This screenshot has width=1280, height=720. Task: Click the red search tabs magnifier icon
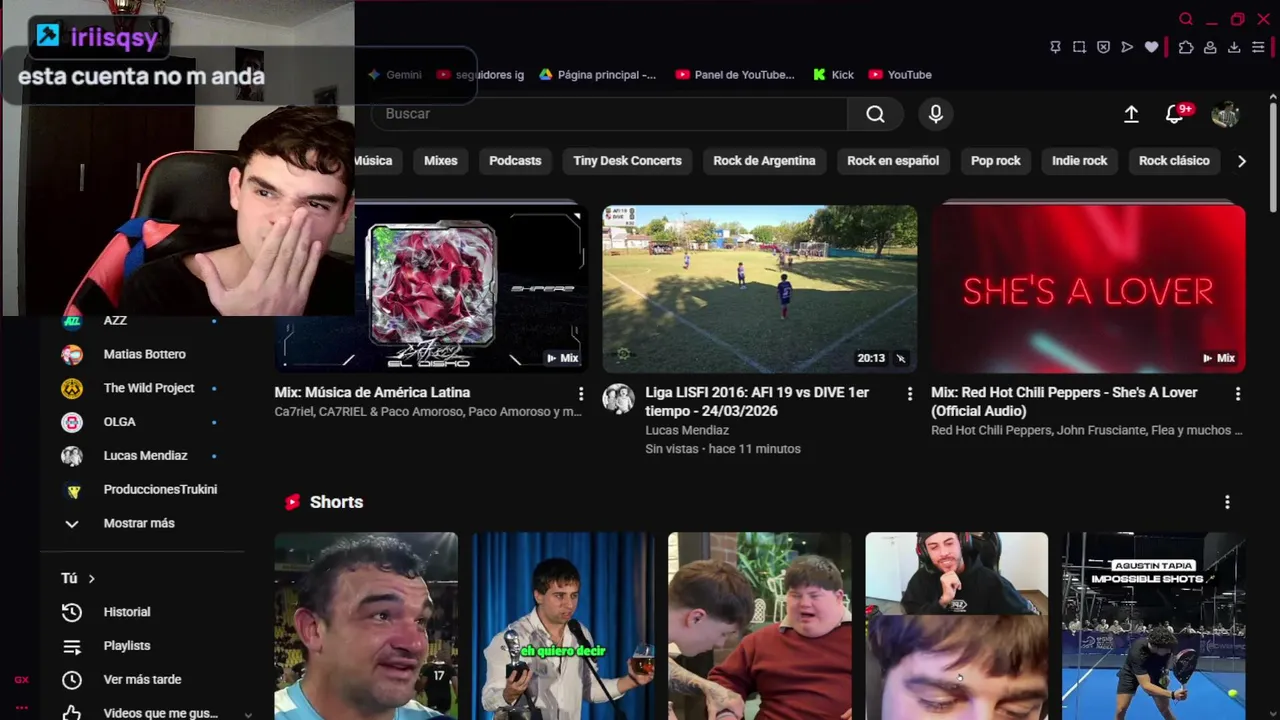tap(1186, 19)
